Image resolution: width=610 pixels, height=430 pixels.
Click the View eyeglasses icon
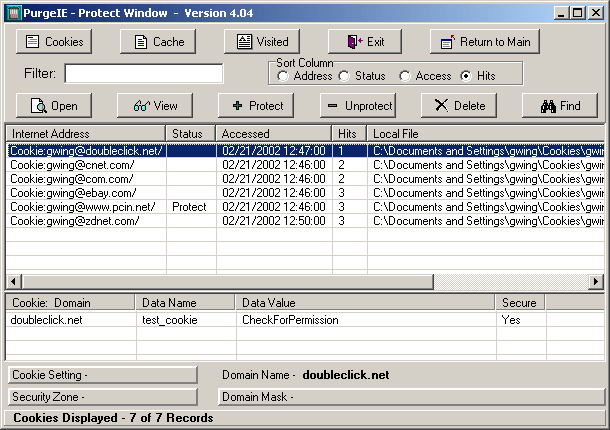pyautogui.click(x=141, y=105)
